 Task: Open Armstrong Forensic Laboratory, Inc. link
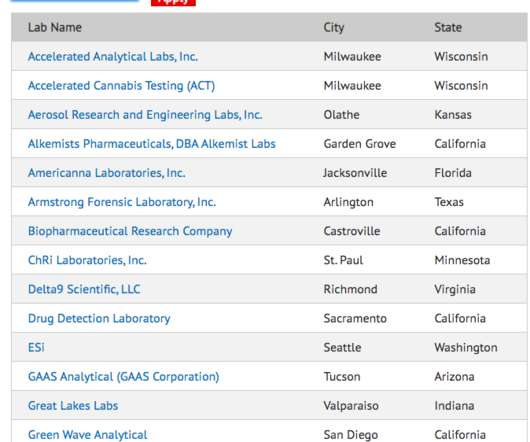[122, 202]
